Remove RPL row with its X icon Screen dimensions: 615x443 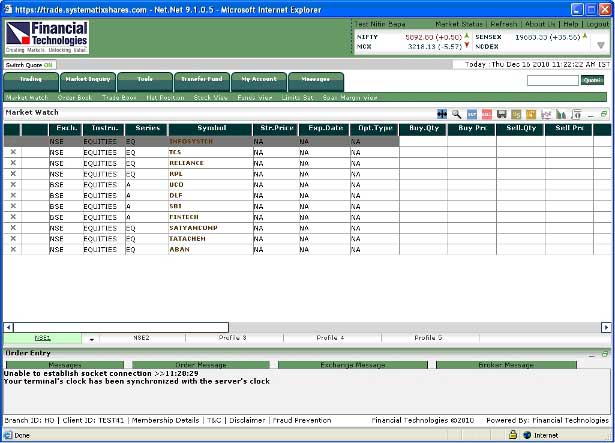point(13,173)
